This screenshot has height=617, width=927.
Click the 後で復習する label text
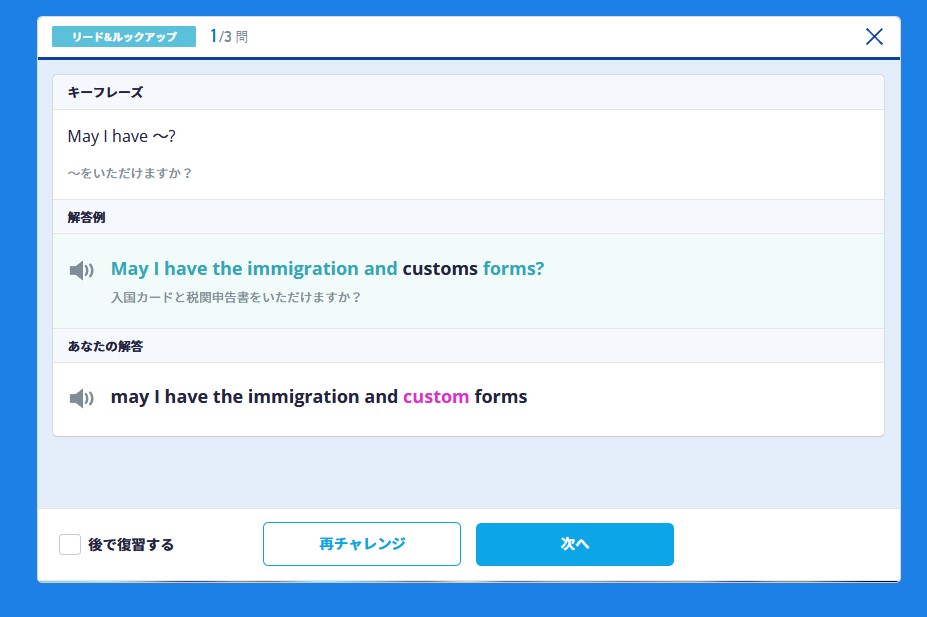click(131, 544)
